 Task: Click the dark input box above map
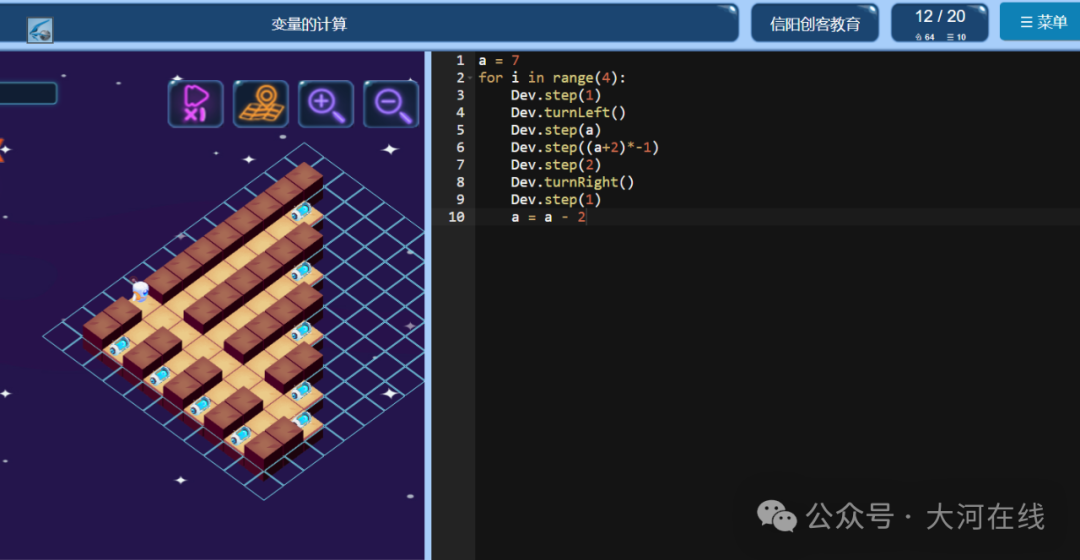(28, 94)
